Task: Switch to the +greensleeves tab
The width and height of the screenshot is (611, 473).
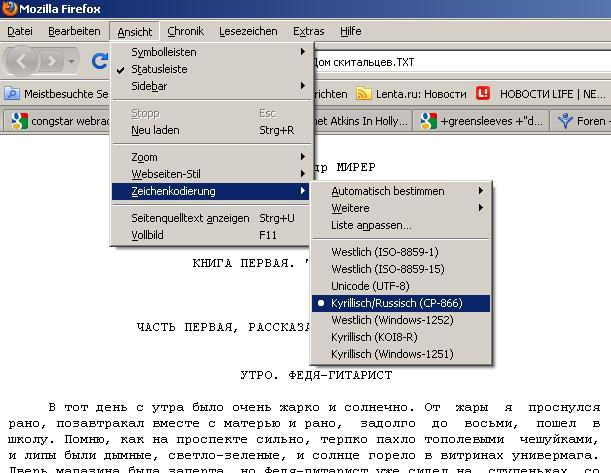Action: tap(483, 121)
